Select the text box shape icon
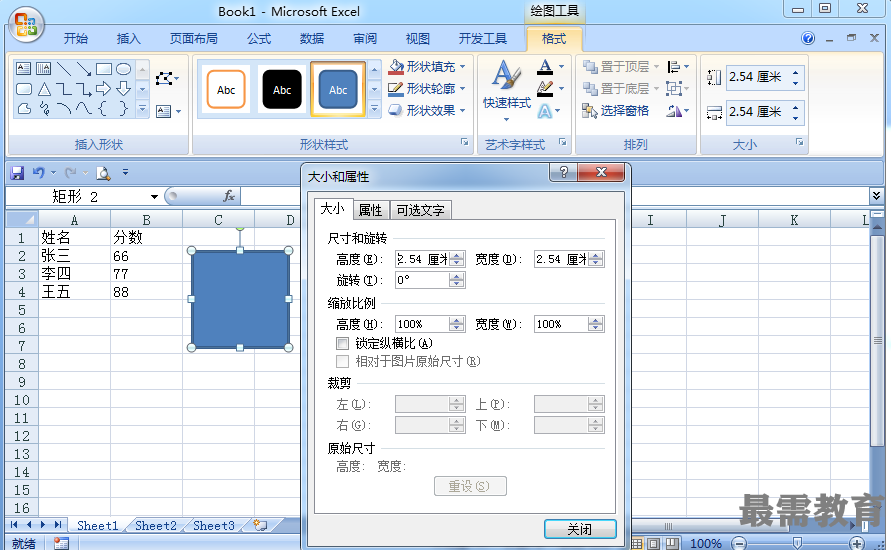 [x=23, y=69]
